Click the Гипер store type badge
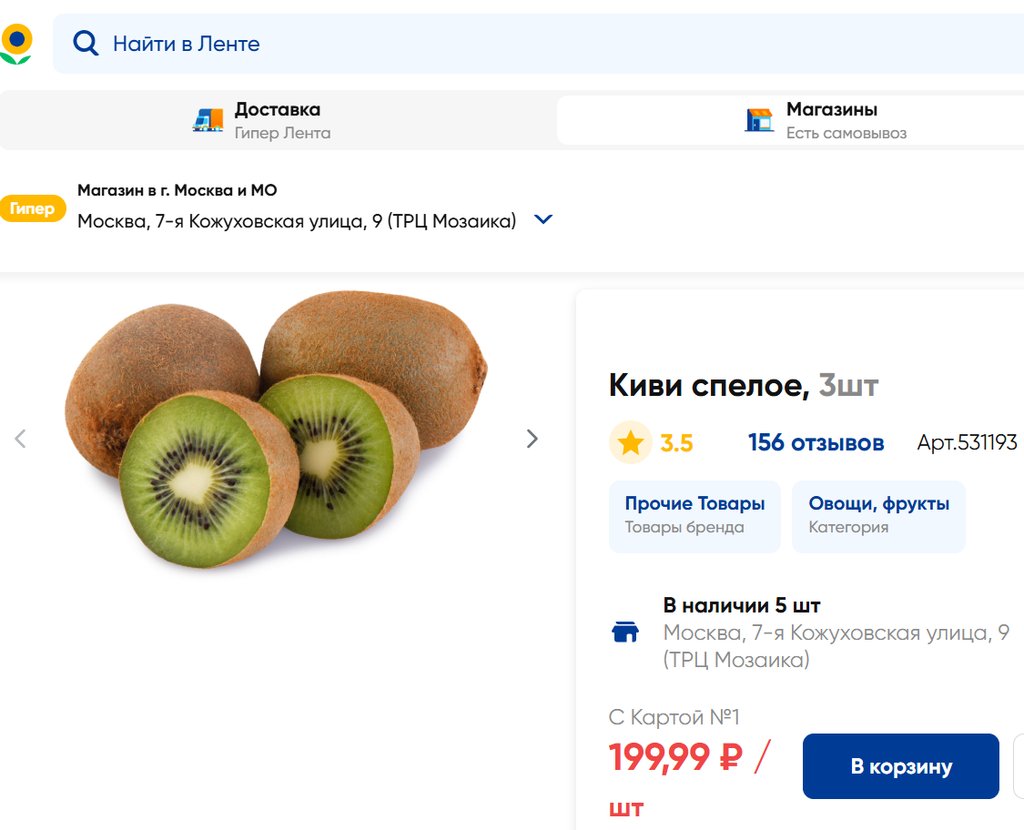This screenshot has height=830, width=1024. [x=32, y=209]
